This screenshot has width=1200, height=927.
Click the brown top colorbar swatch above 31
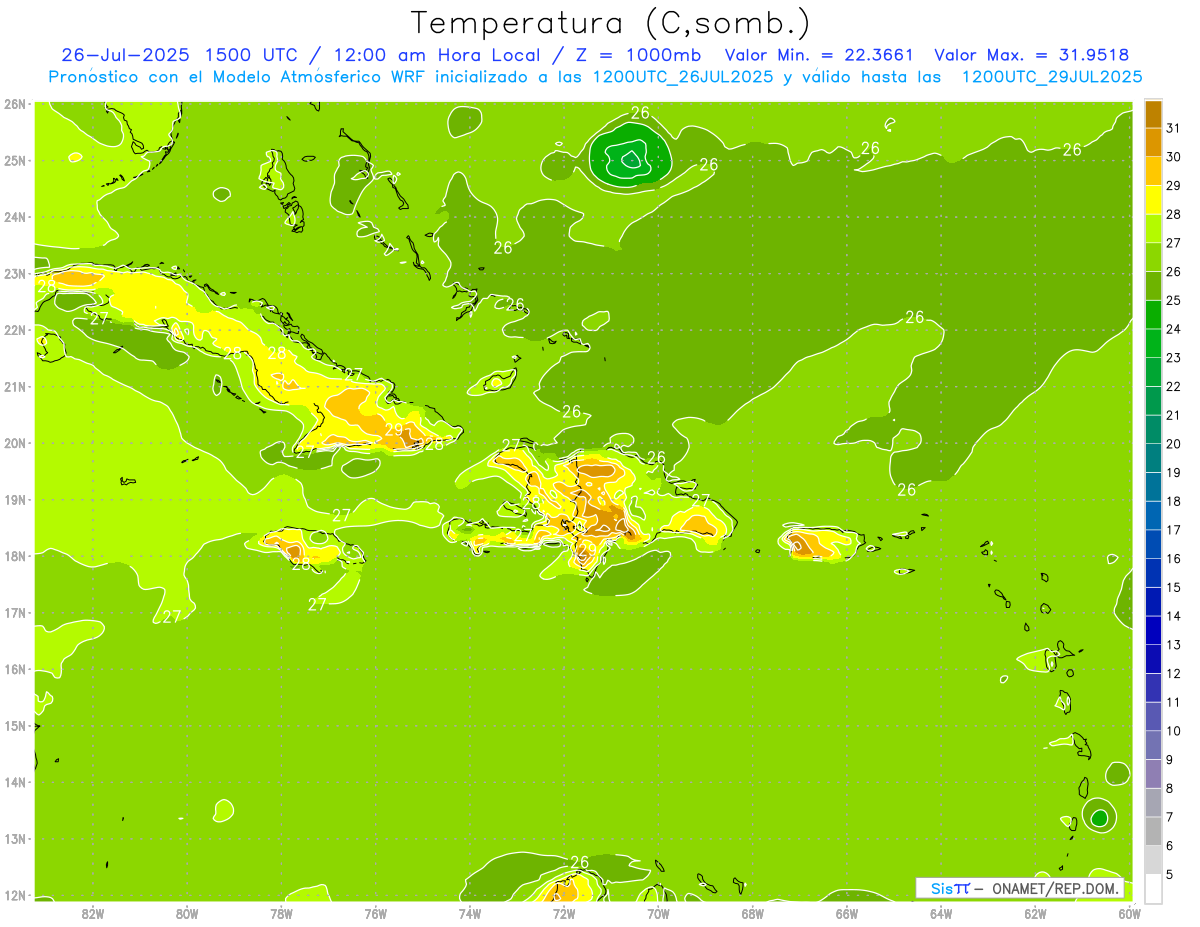tap(1153, 114)
